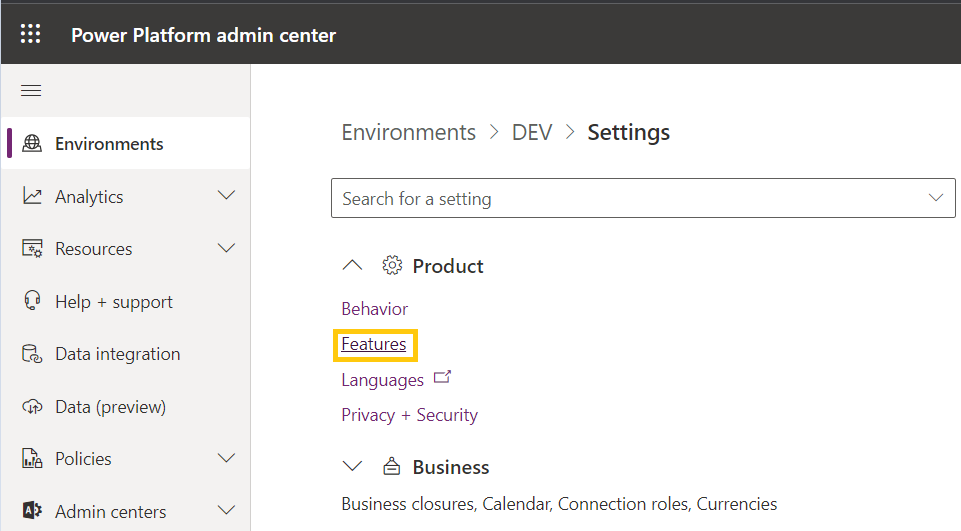Click the Admin centers icon

click(x=32, y=511)
